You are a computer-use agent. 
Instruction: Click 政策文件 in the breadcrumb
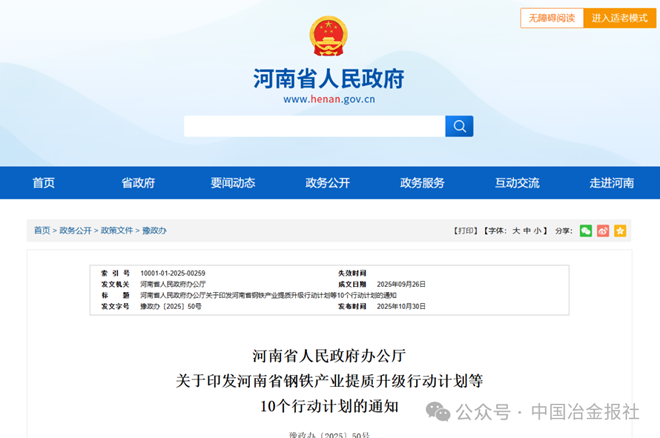(x=117, y=231)
